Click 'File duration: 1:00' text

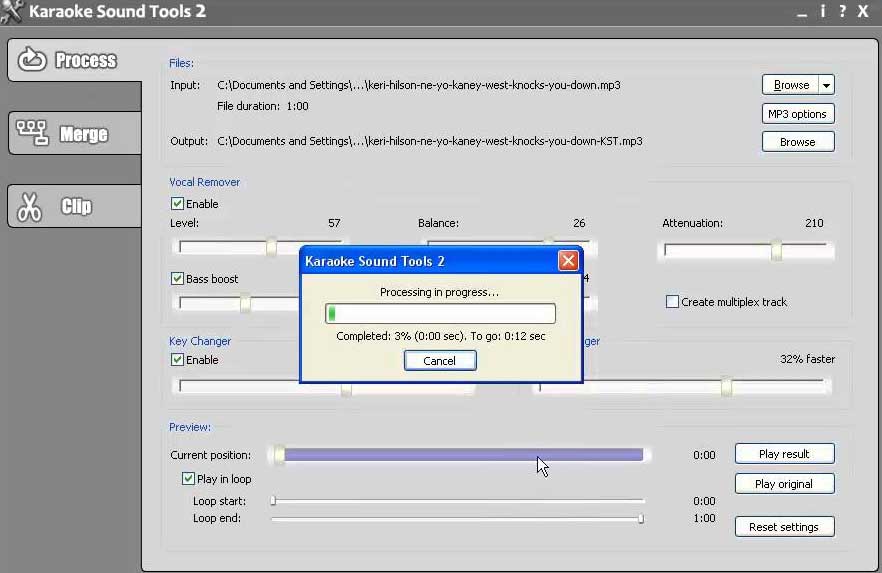pyautogui.click(x=263, y=106)
